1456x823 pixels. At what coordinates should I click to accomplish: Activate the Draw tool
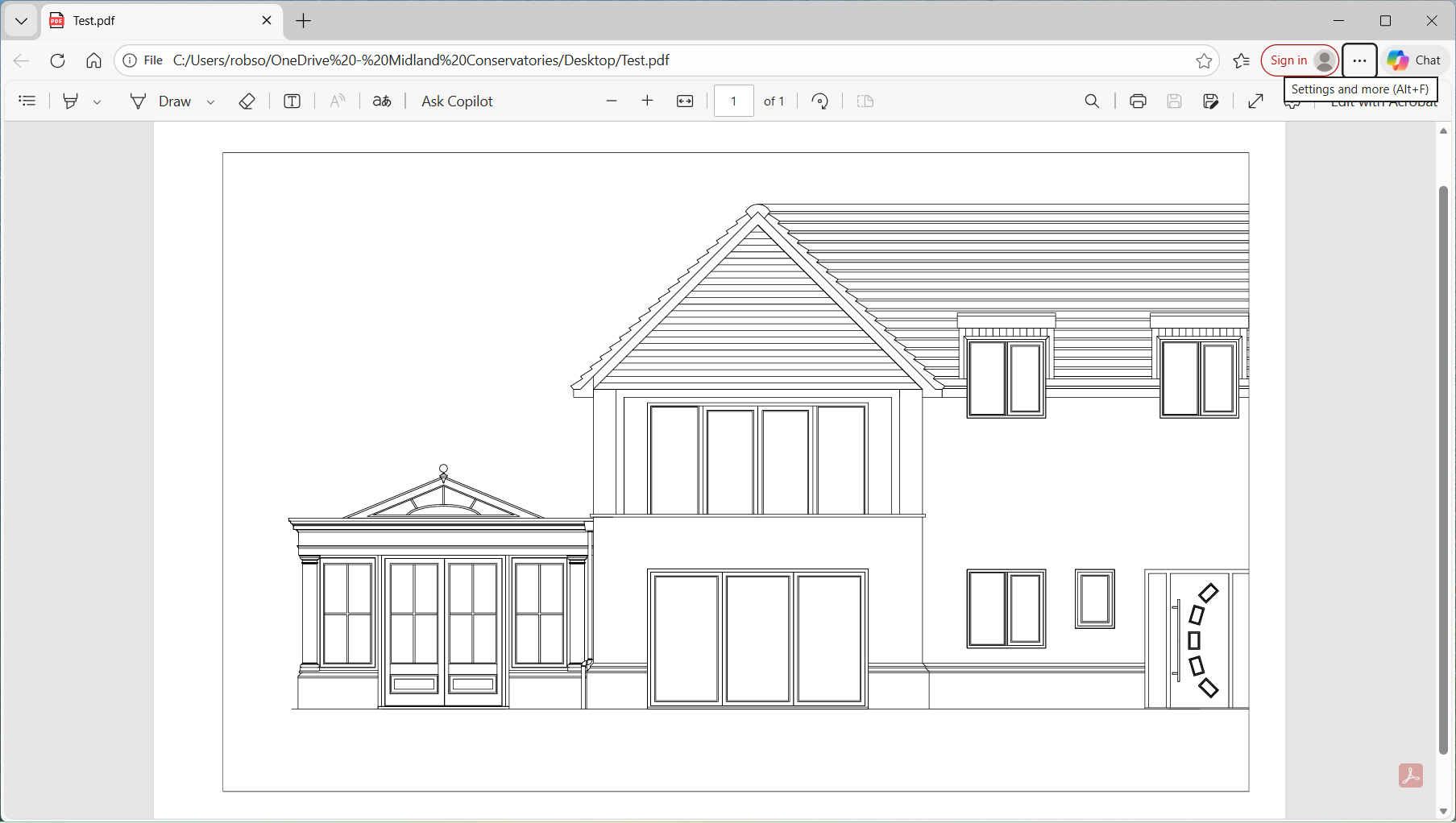click(161, 101)
